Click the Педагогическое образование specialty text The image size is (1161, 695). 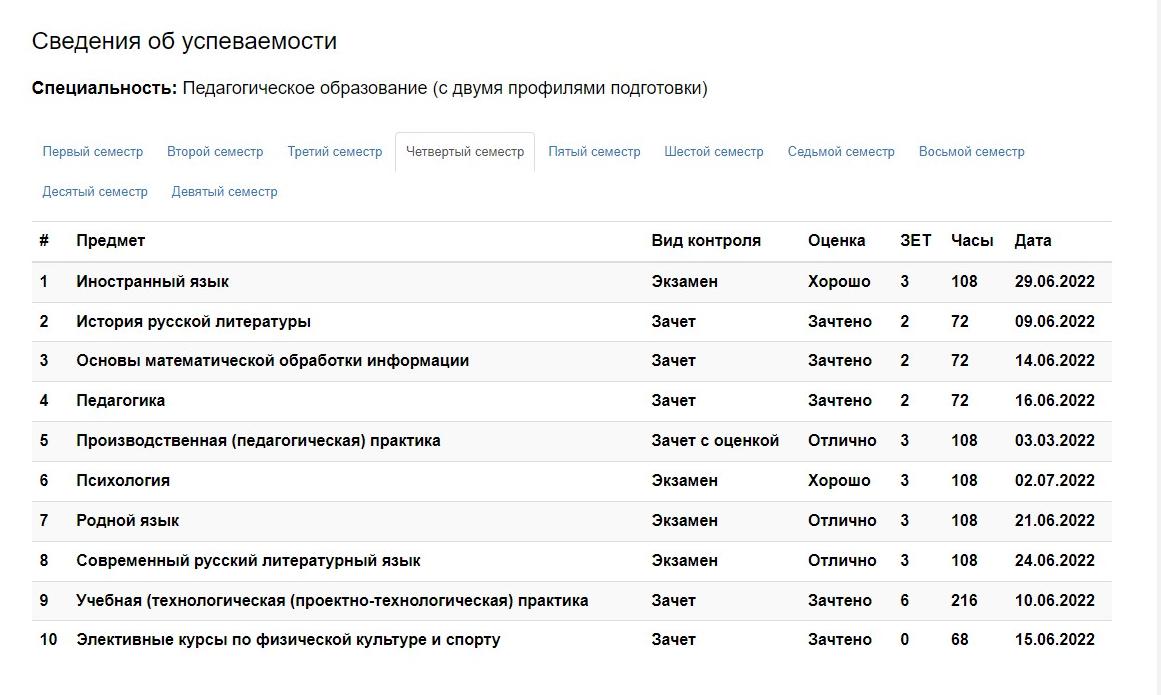coord(445,88)
